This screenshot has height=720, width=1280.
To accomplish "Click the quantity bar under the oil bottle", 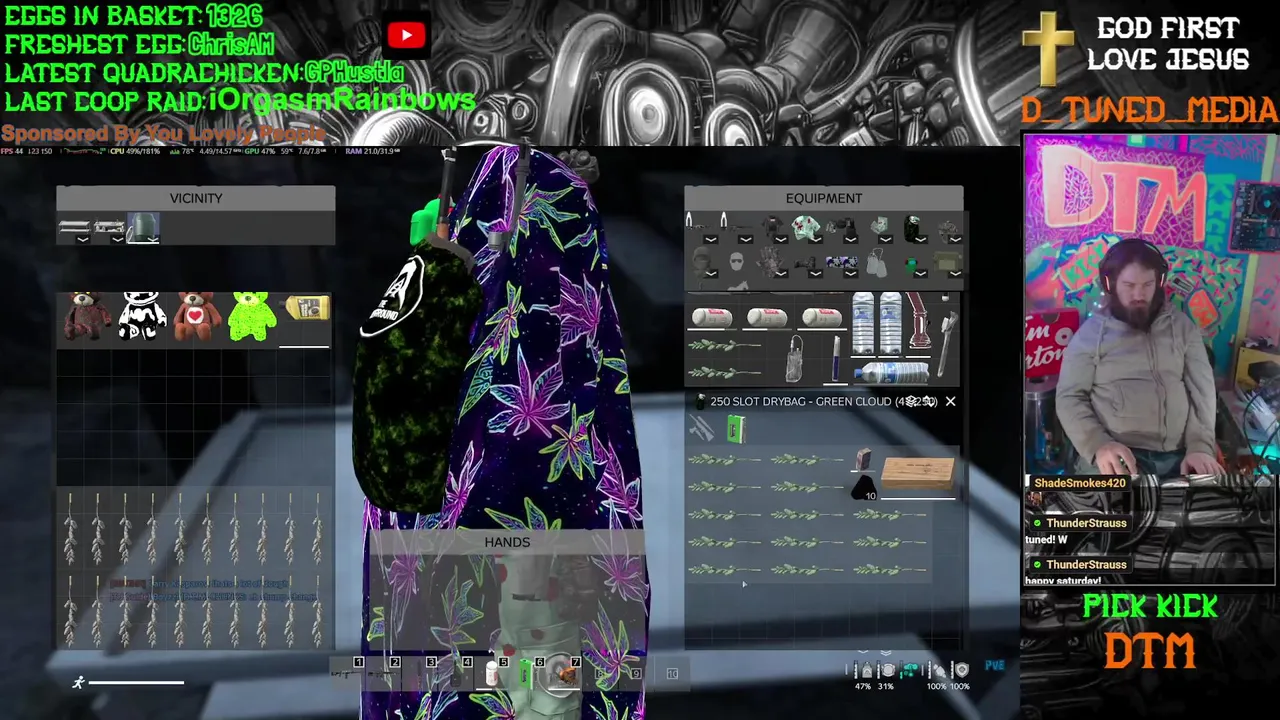I will pos(304,347).
